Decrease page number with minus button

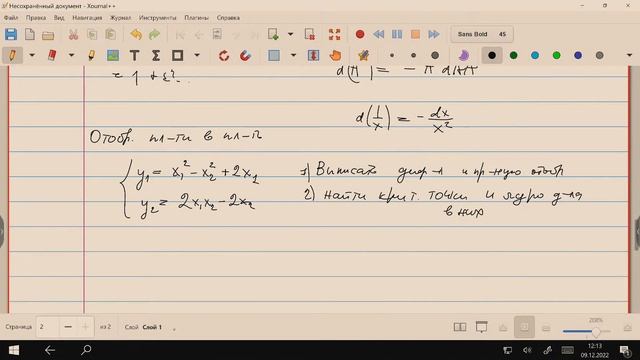tap(68, 327)
